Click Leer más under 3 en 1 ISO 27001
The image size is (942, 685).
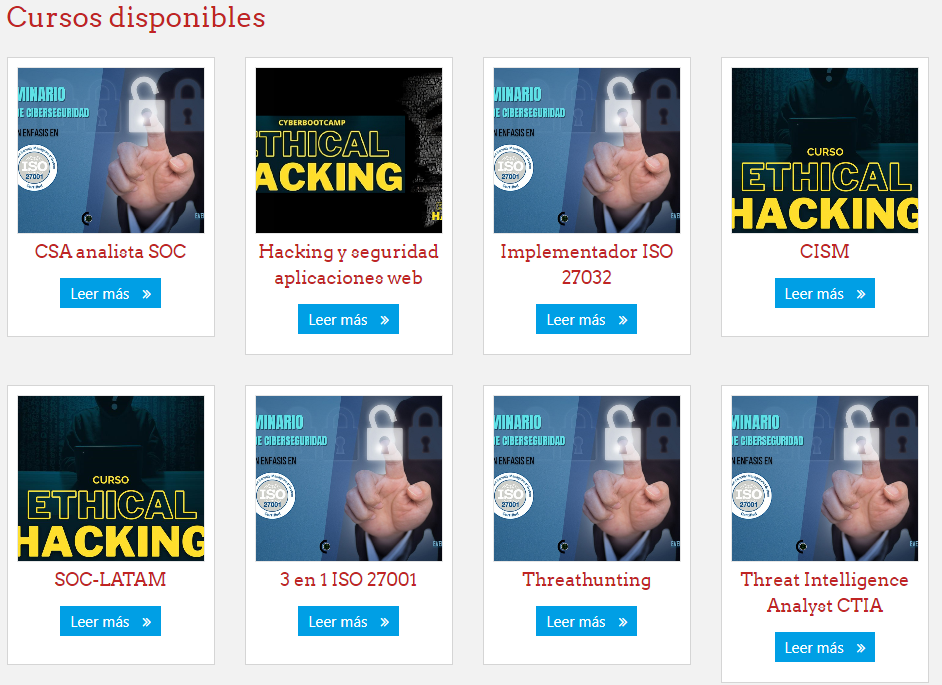click(348, 621)
